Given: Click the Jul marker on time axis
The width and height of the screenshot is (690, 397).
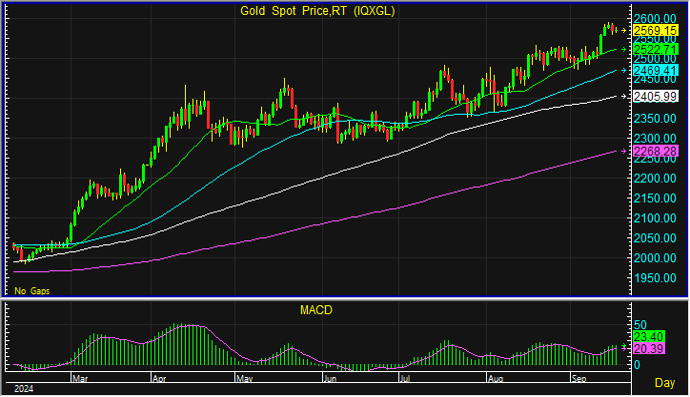Looking at the screenshot, I should pyautogui.click(x=405, y=379).
